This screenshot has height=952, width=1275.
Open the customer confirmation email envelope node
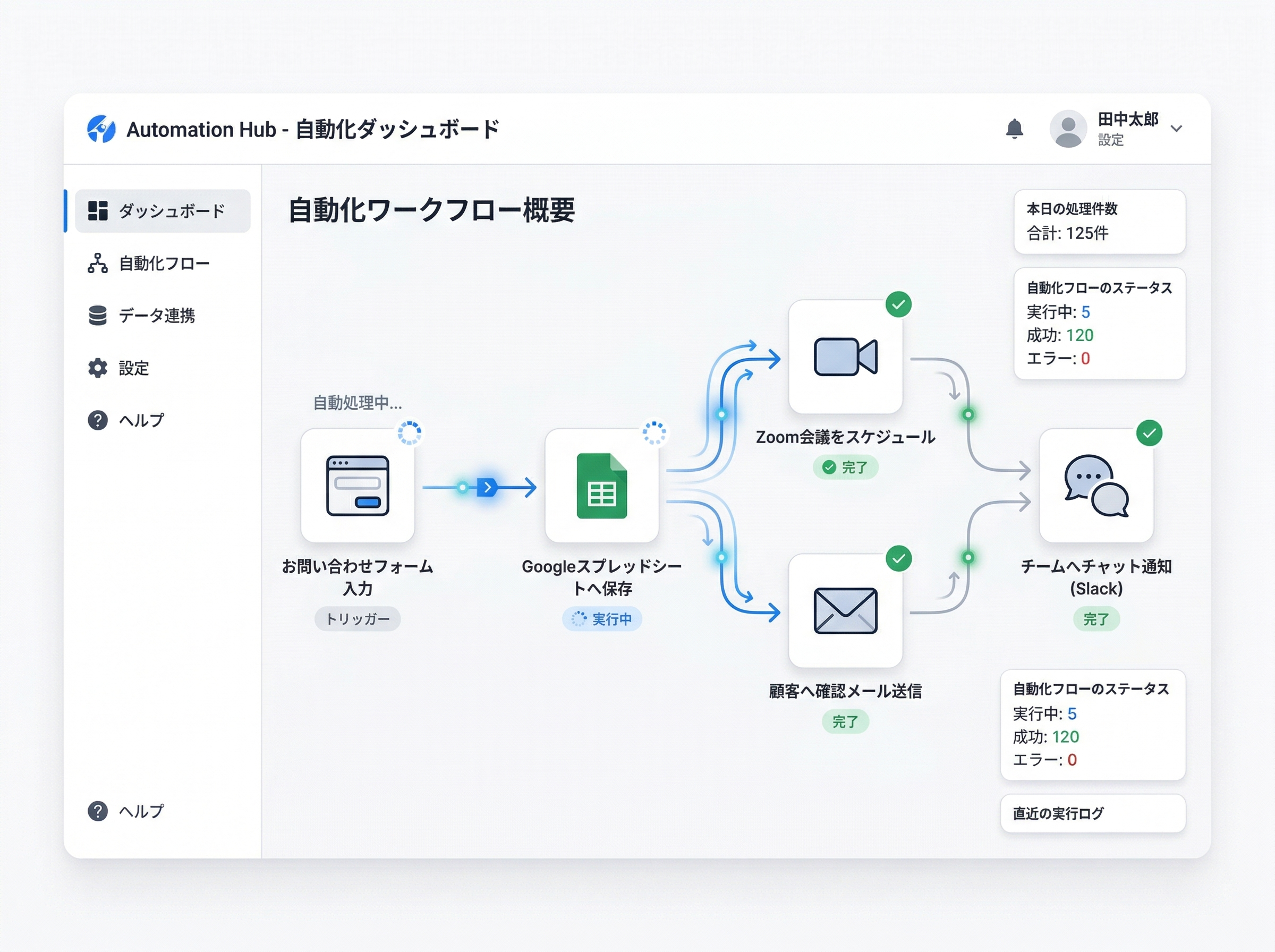click(845, 611)
